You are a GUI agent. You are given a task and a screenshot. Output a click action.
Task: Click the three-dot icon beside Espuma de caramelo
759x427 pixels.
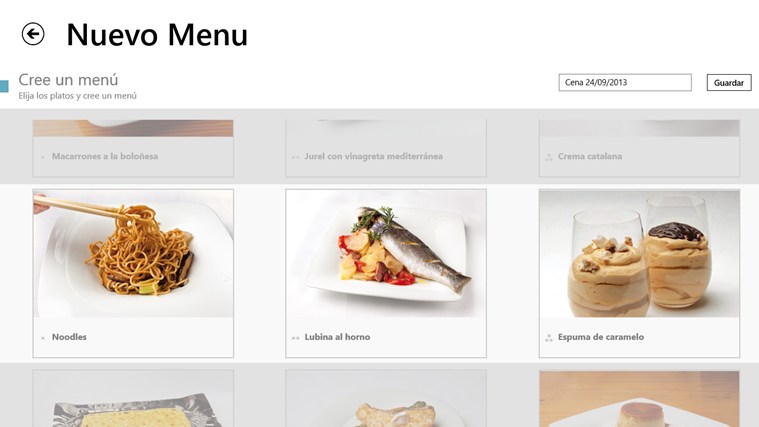click(x=548, y=338)
